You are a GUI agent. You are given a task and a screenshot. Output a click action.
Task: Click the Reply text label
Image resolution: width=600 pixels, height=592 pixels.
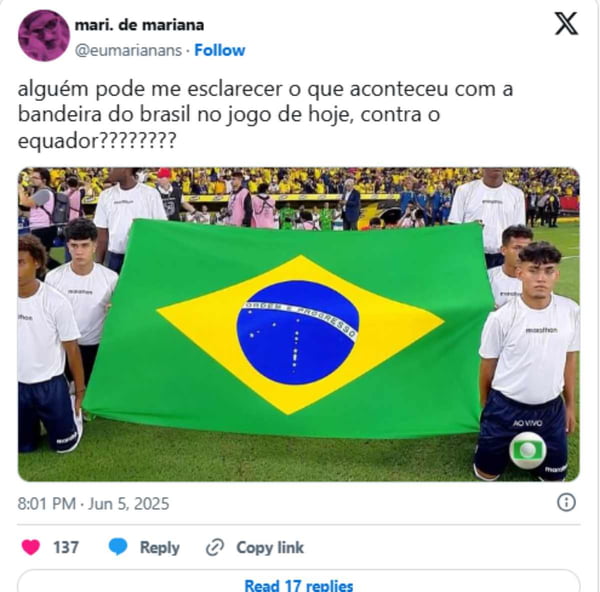click(x=160, y=548)
